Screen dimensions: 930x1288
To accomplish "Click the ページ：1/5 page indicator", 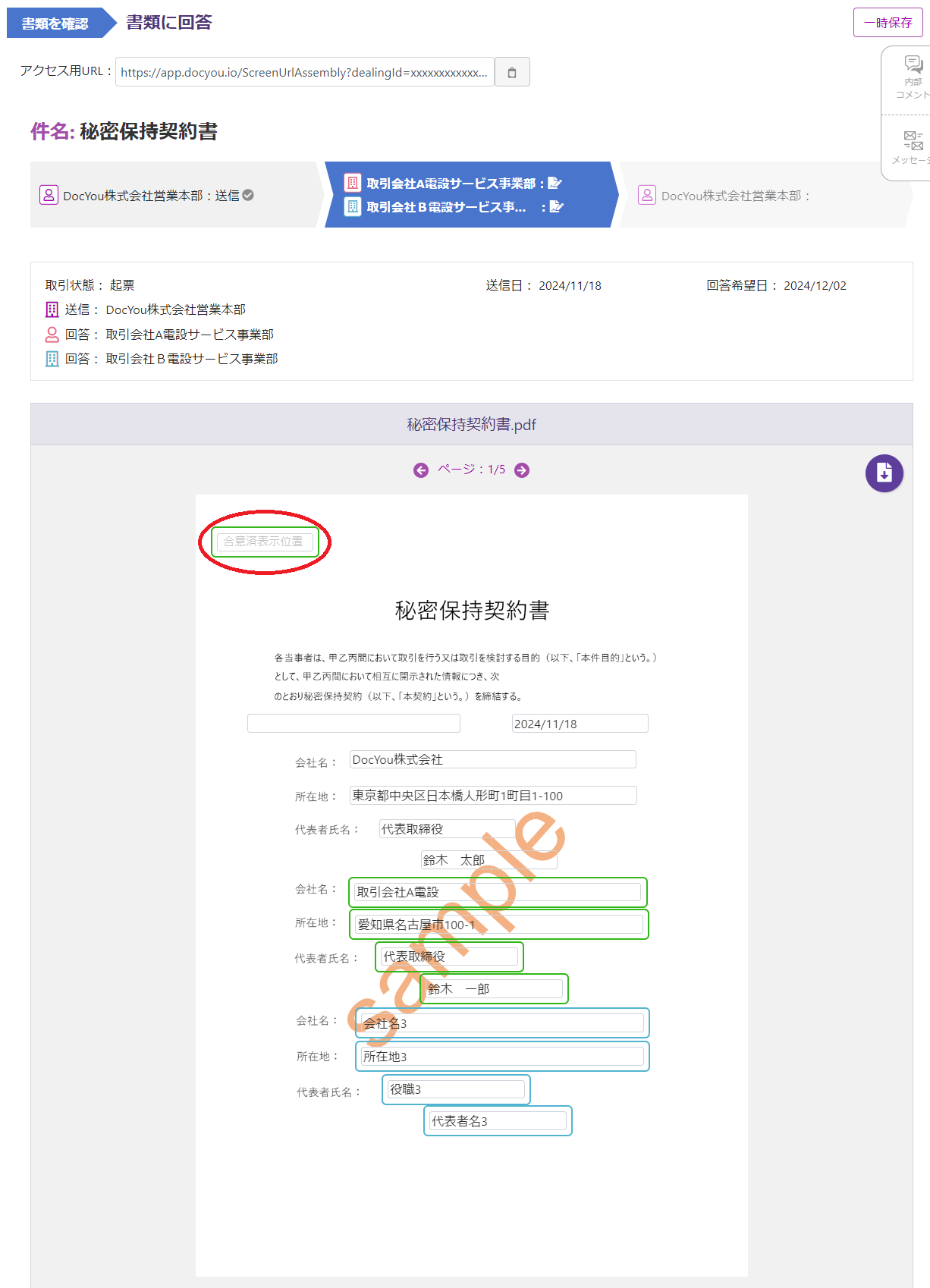I will 471,470.
